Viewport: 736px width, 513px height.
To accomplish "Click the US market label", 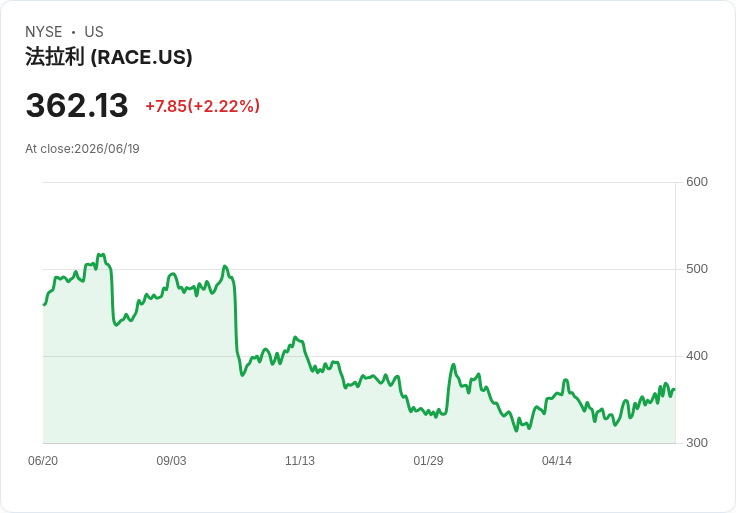I will click(x=94, y=32).
